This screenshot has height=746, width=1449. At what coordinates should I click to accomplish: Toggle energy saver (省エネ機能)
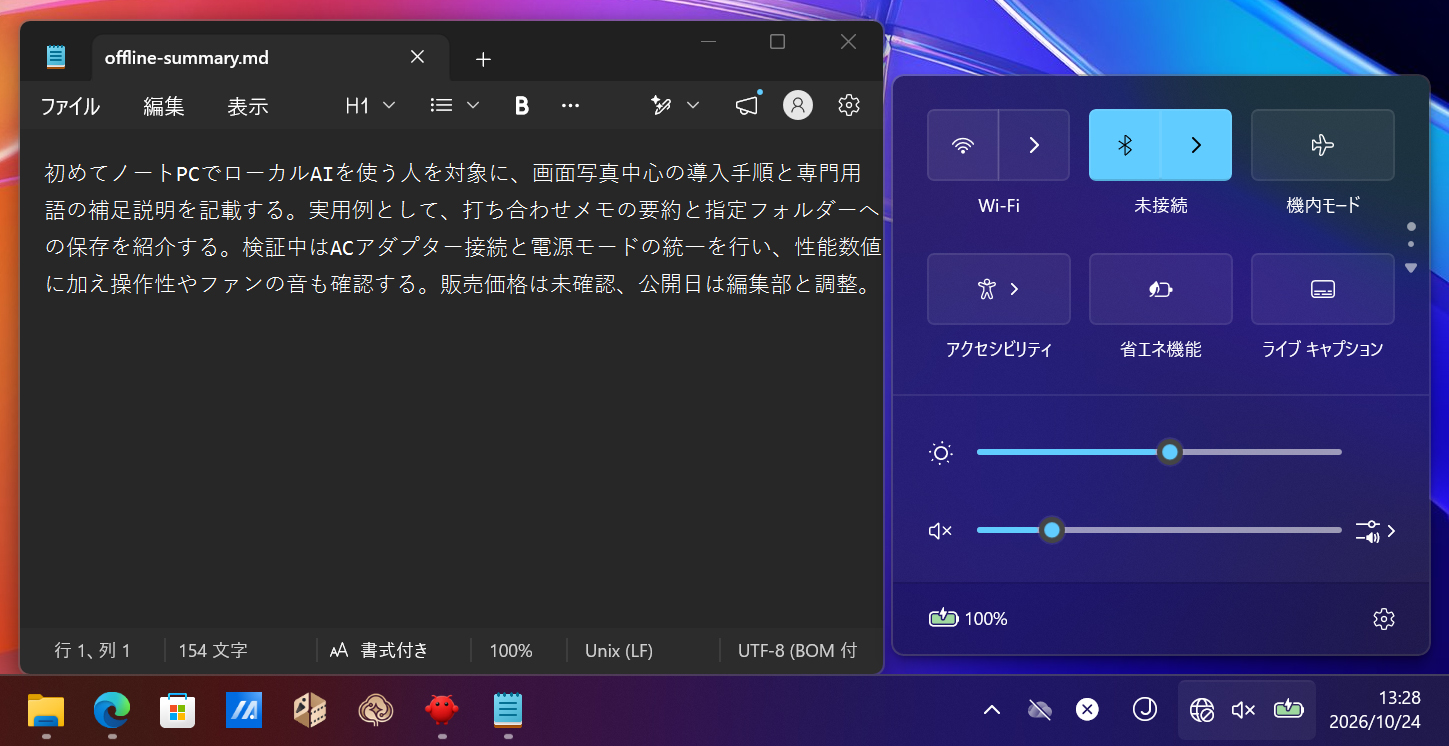1160,289
